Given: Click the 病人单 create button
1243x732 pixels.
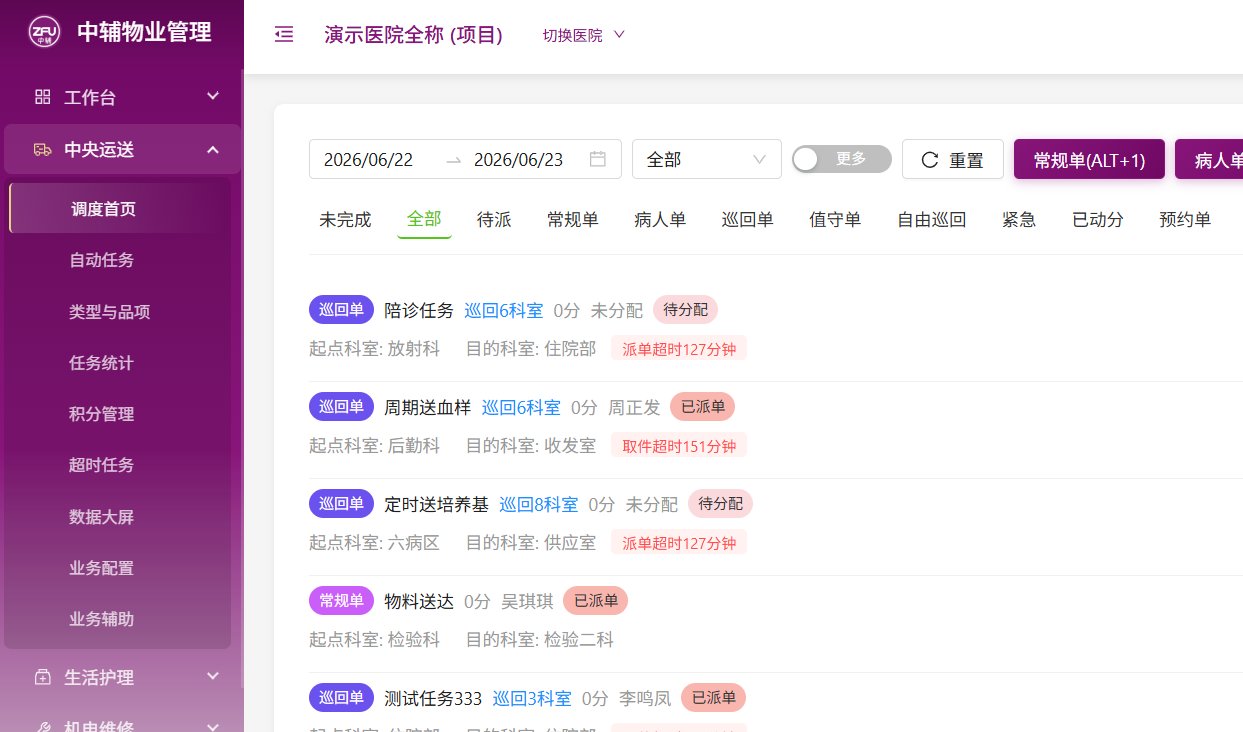Looking at the screenshot, I should (1209, 159).
